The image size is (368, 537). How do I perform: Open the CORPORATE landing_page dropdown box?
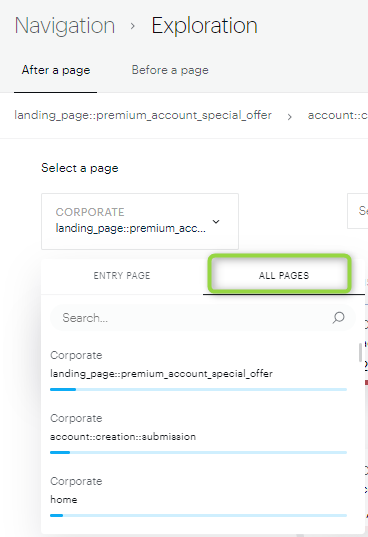click(x=140, y=221)
